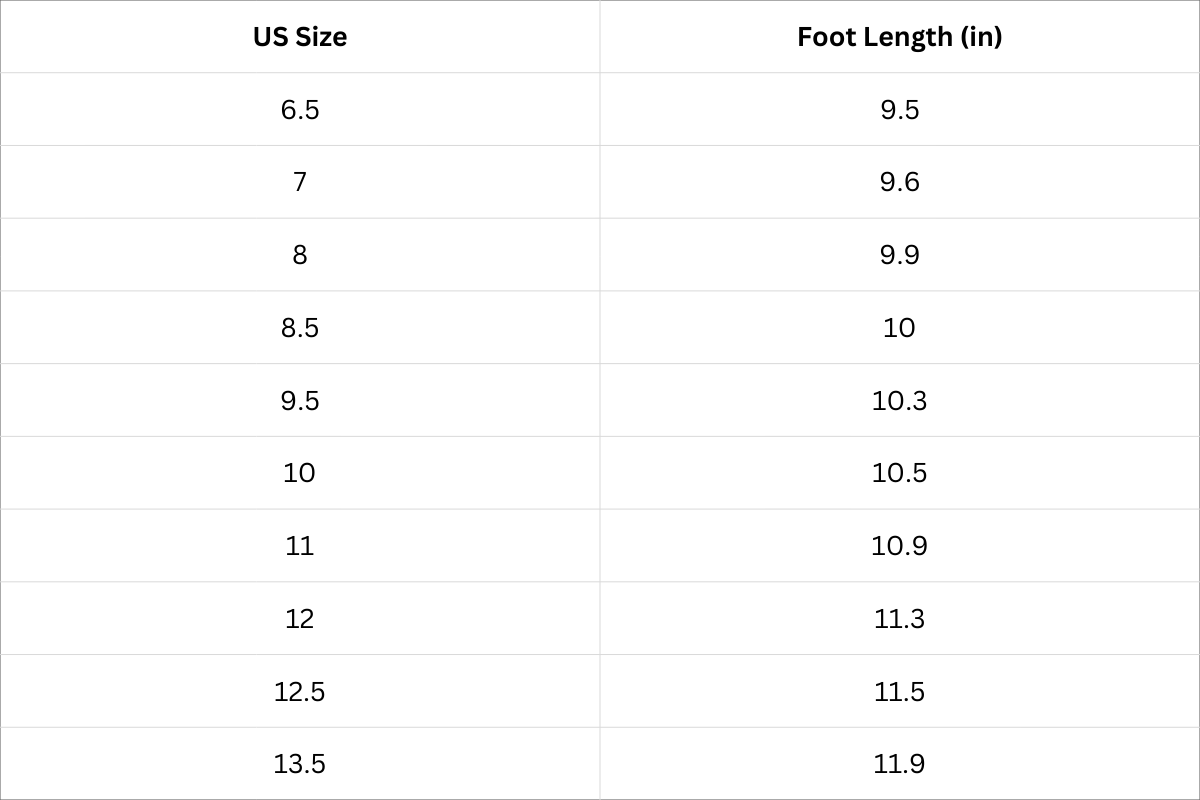Click the 10.9 foot length cell
The height and width of the screenshot is (800, 1200).
[899, 546]
